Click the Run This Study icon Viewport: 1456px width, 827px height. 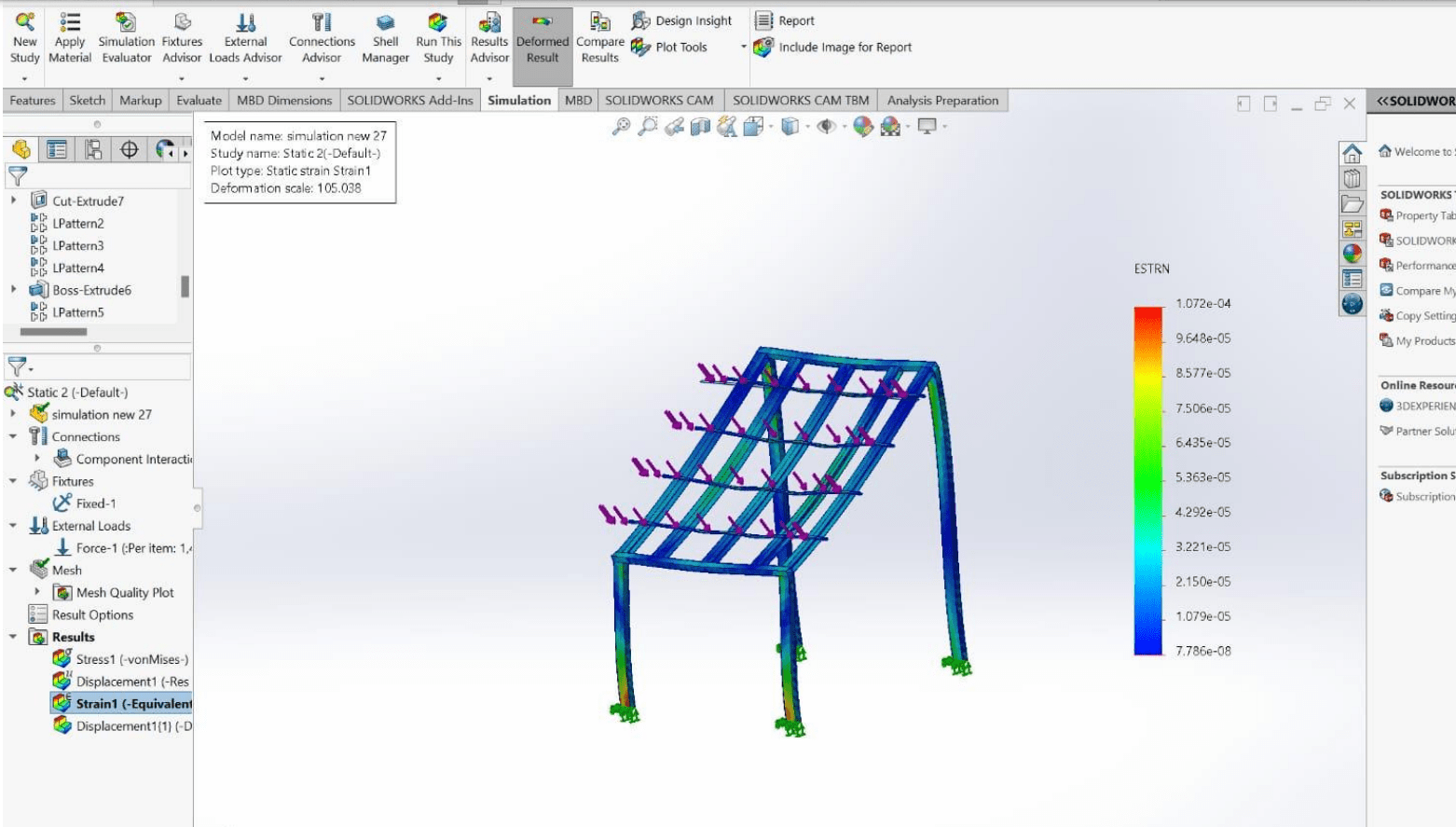pyautogui.click(x=438, y=38)
